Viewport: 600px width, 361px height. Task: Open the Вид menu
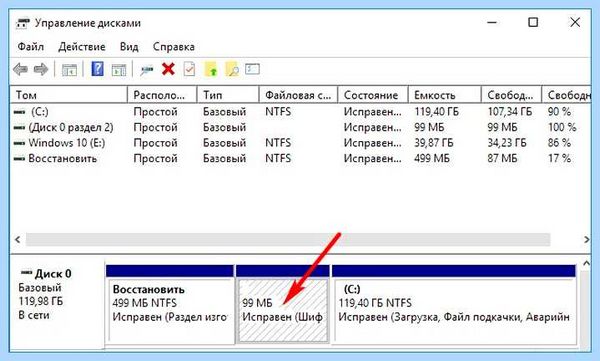pyautogui.click(x=129, y=47)
